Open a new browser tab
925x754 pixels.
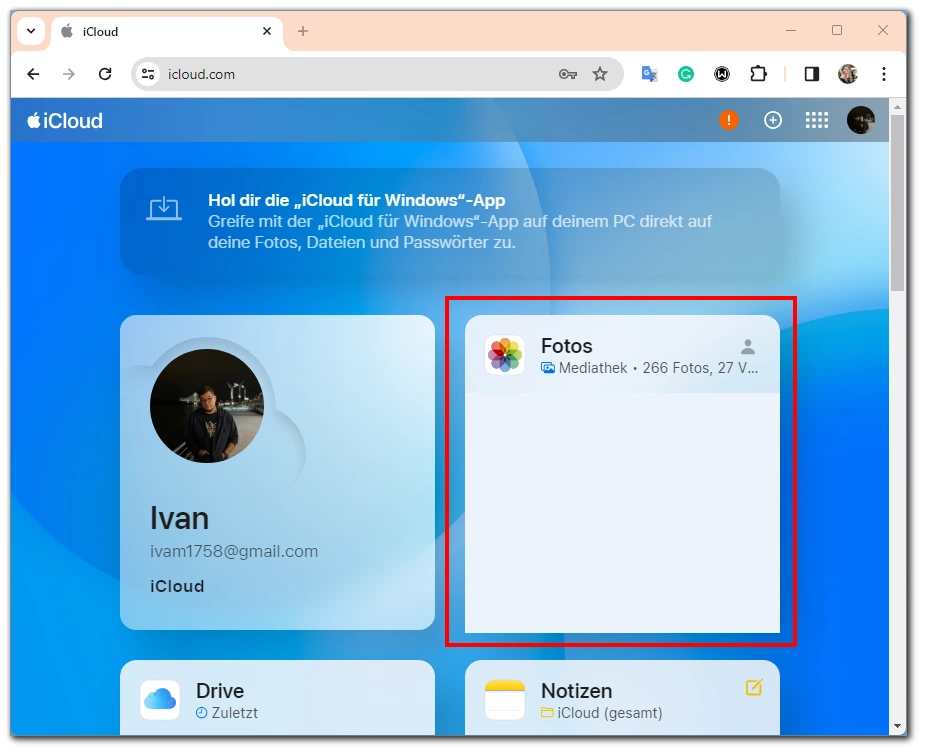[x=303, y=31]
